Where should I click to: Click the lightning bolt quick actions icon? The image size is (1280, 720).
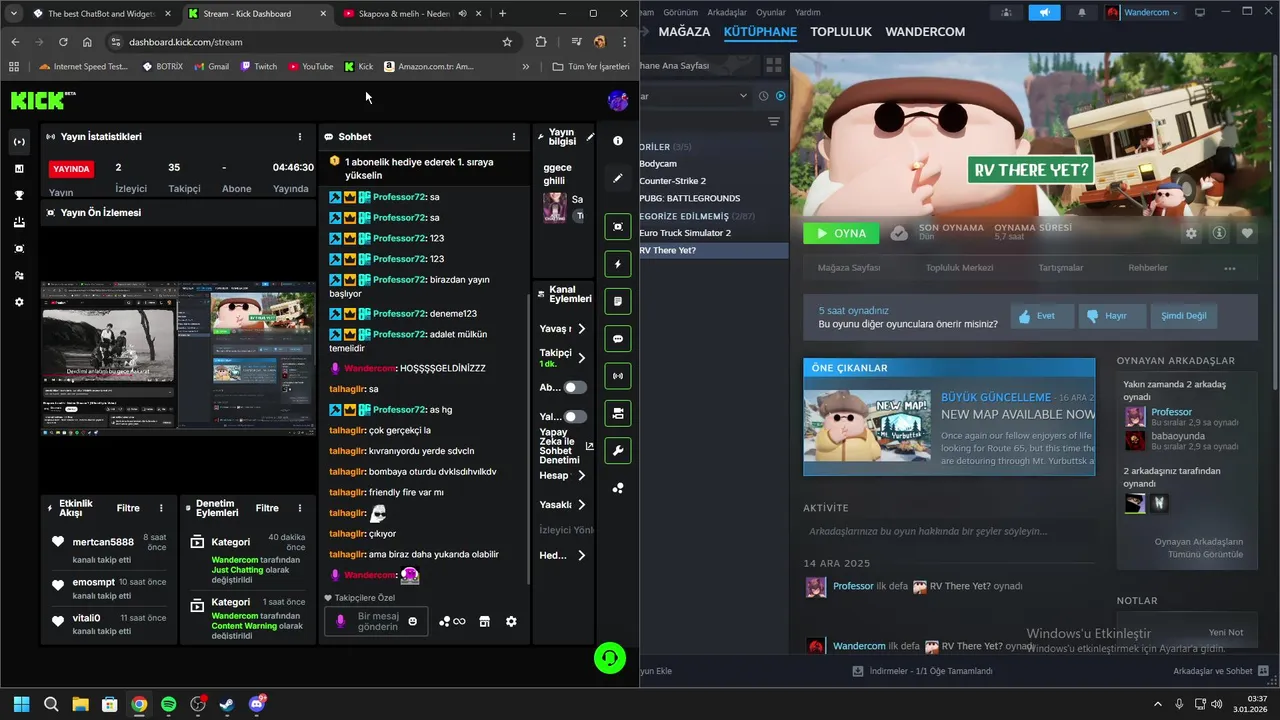point(618,264)
